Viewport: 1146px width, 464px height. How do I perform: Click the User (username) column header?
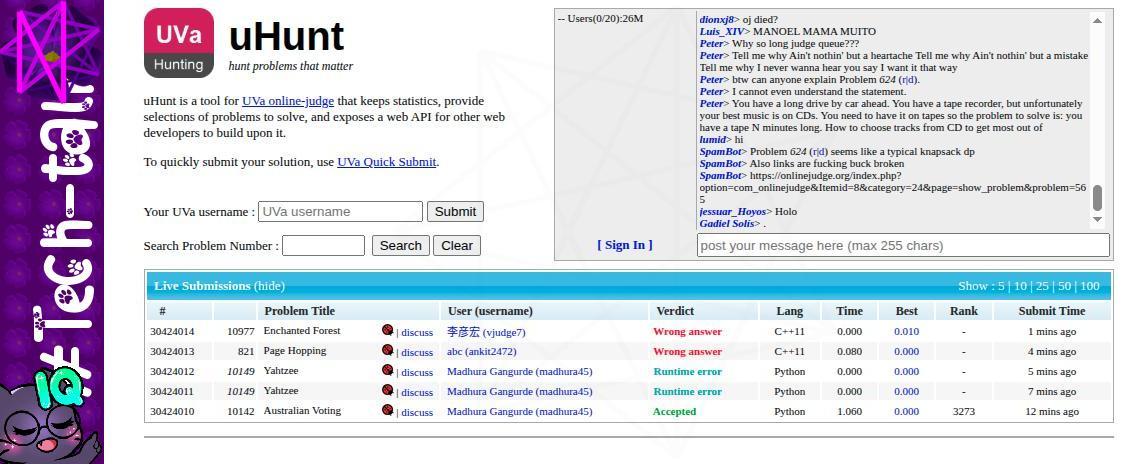click(490, 311)
